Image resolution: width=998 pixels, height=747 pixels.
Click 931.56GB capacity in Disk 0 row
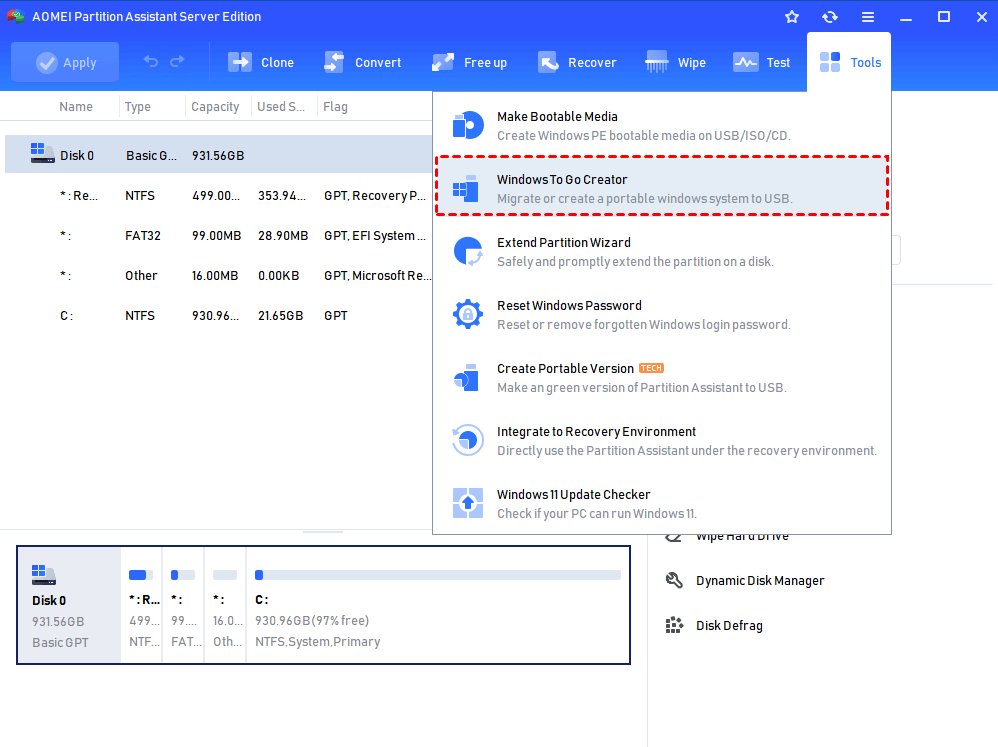[218, 155]
